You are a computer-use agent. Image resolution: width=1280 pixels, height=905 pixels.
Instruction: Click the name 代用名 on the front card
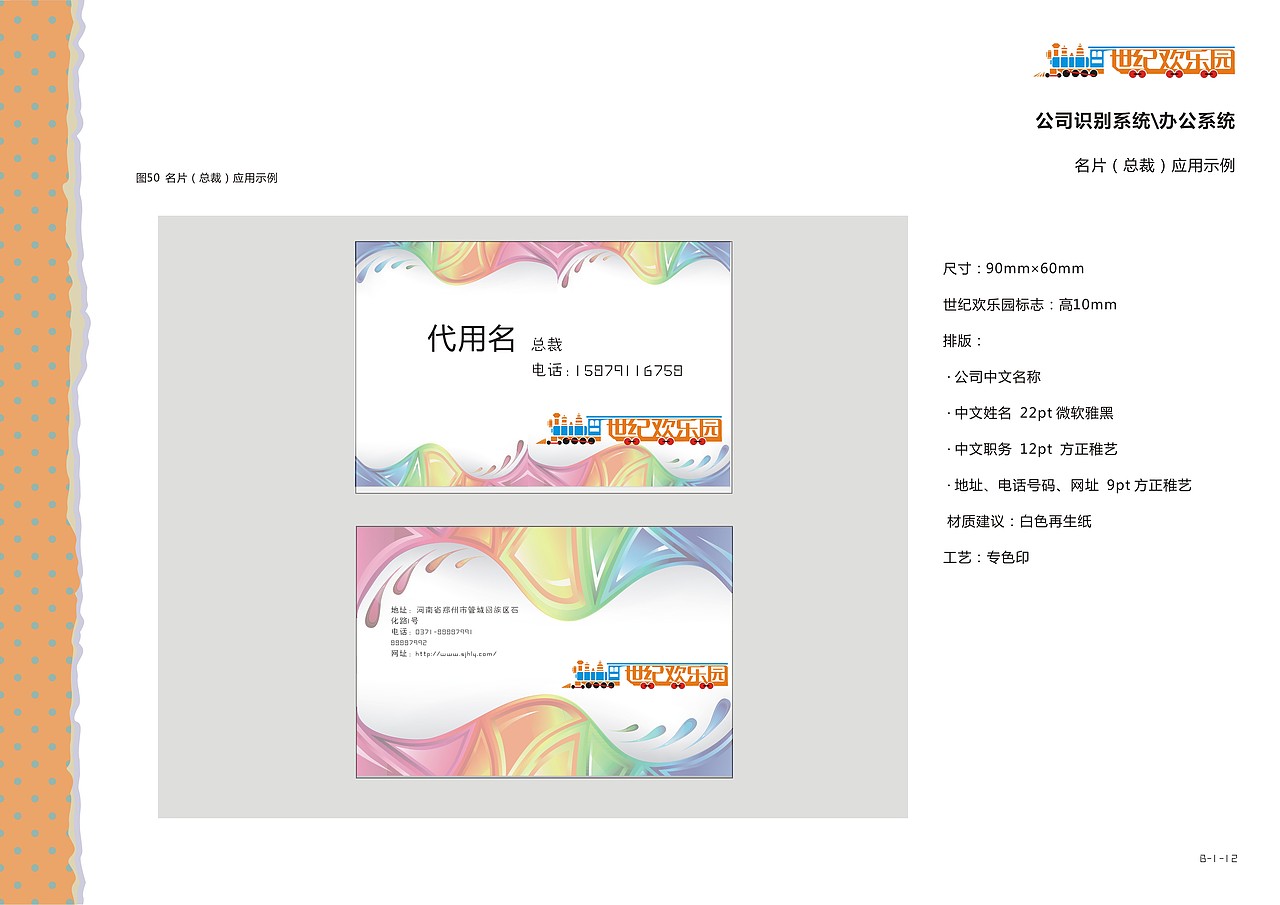[471, 338]
